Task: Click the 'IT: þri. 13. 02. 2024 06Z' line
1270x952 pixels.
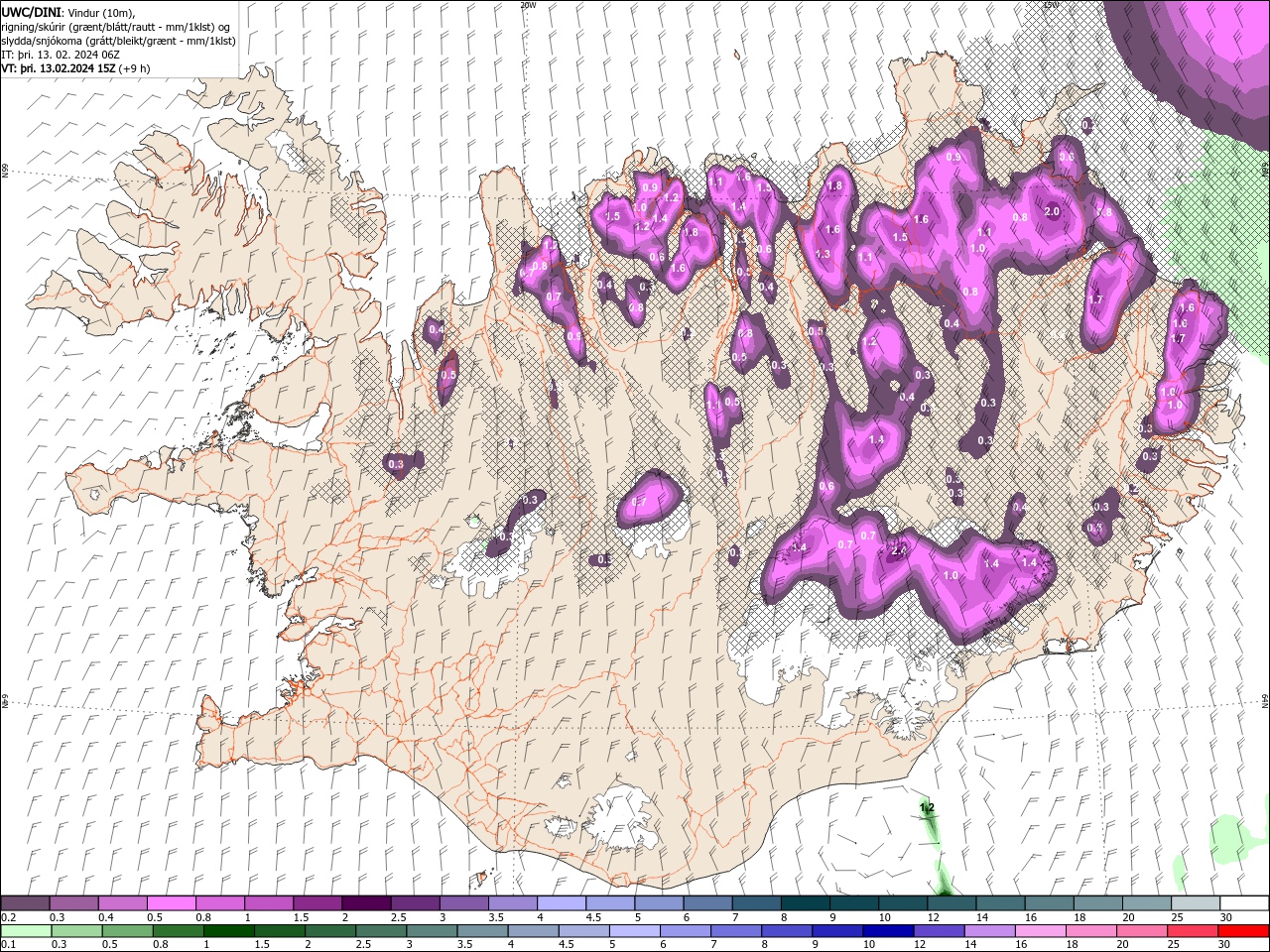Action: point(62,55)
